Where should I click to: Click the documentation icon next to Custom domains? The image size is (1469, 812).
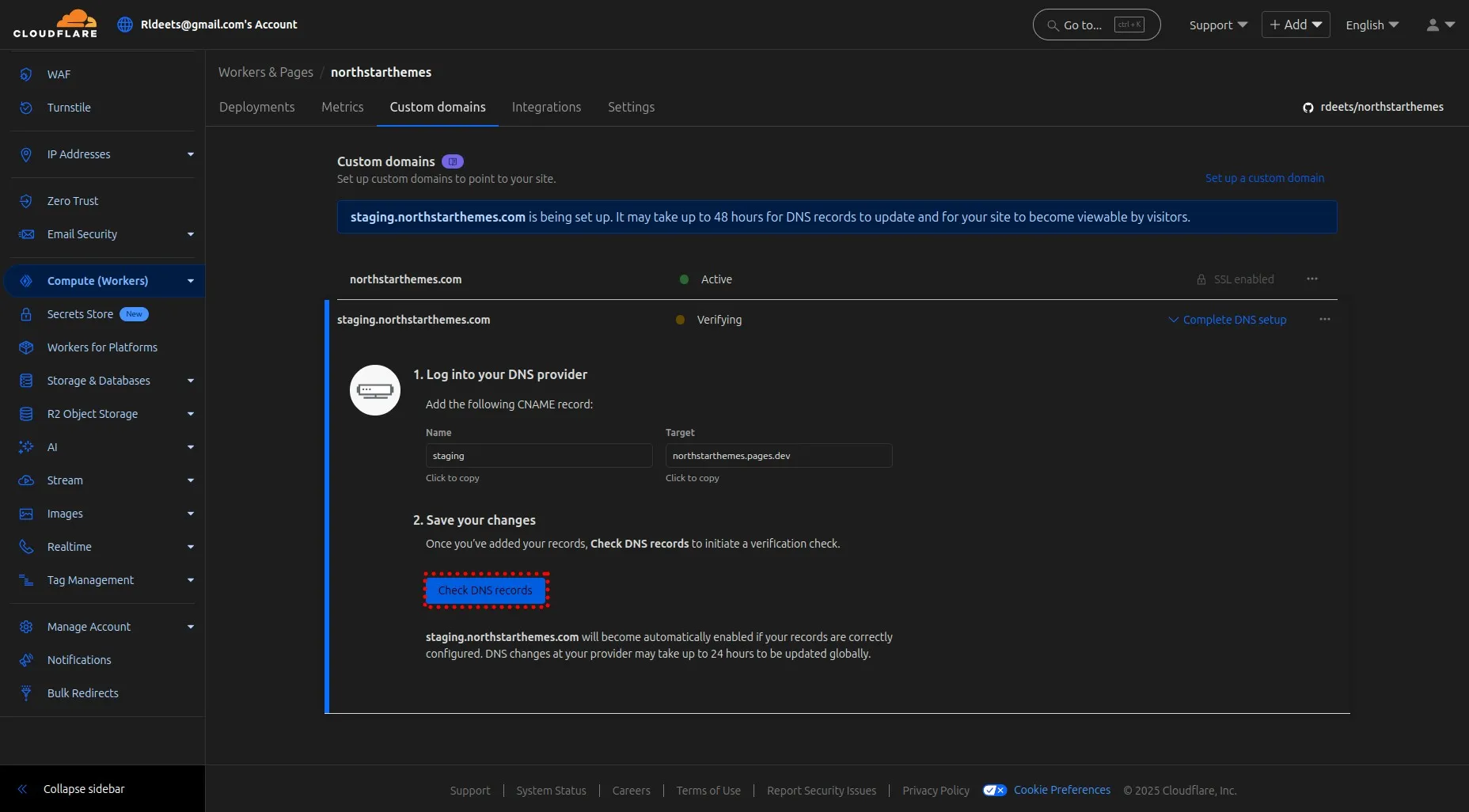point(453,161)
